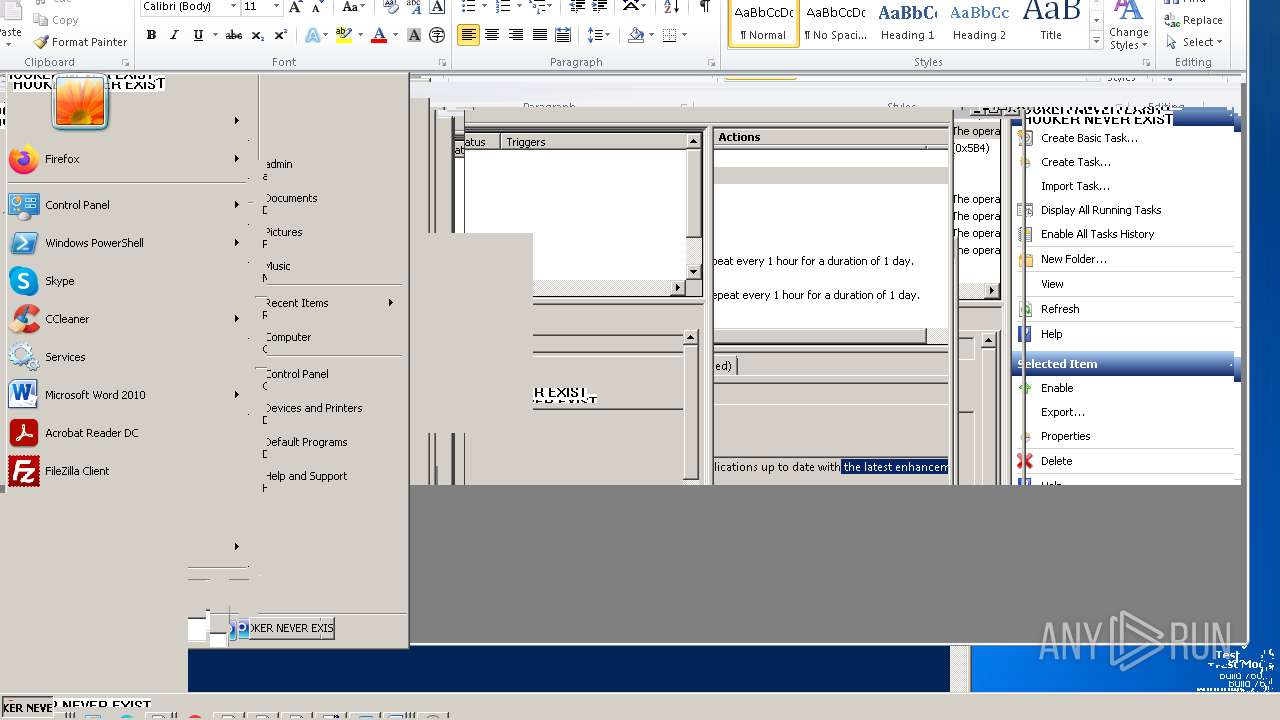Expand highlight color dropdown arrow
Screen dimensions: 1280x720
(x=360, y=35)
